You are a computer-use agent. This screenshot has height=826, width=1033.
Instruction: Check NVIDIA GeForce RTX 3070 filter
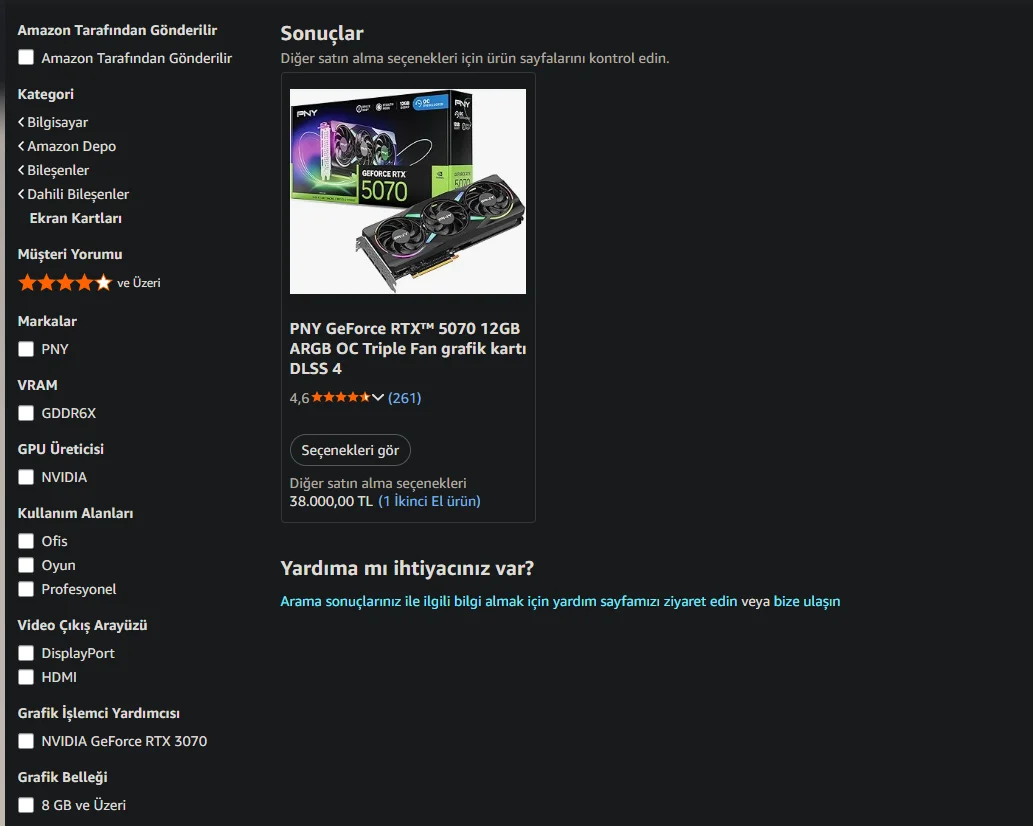coord(26,741)
